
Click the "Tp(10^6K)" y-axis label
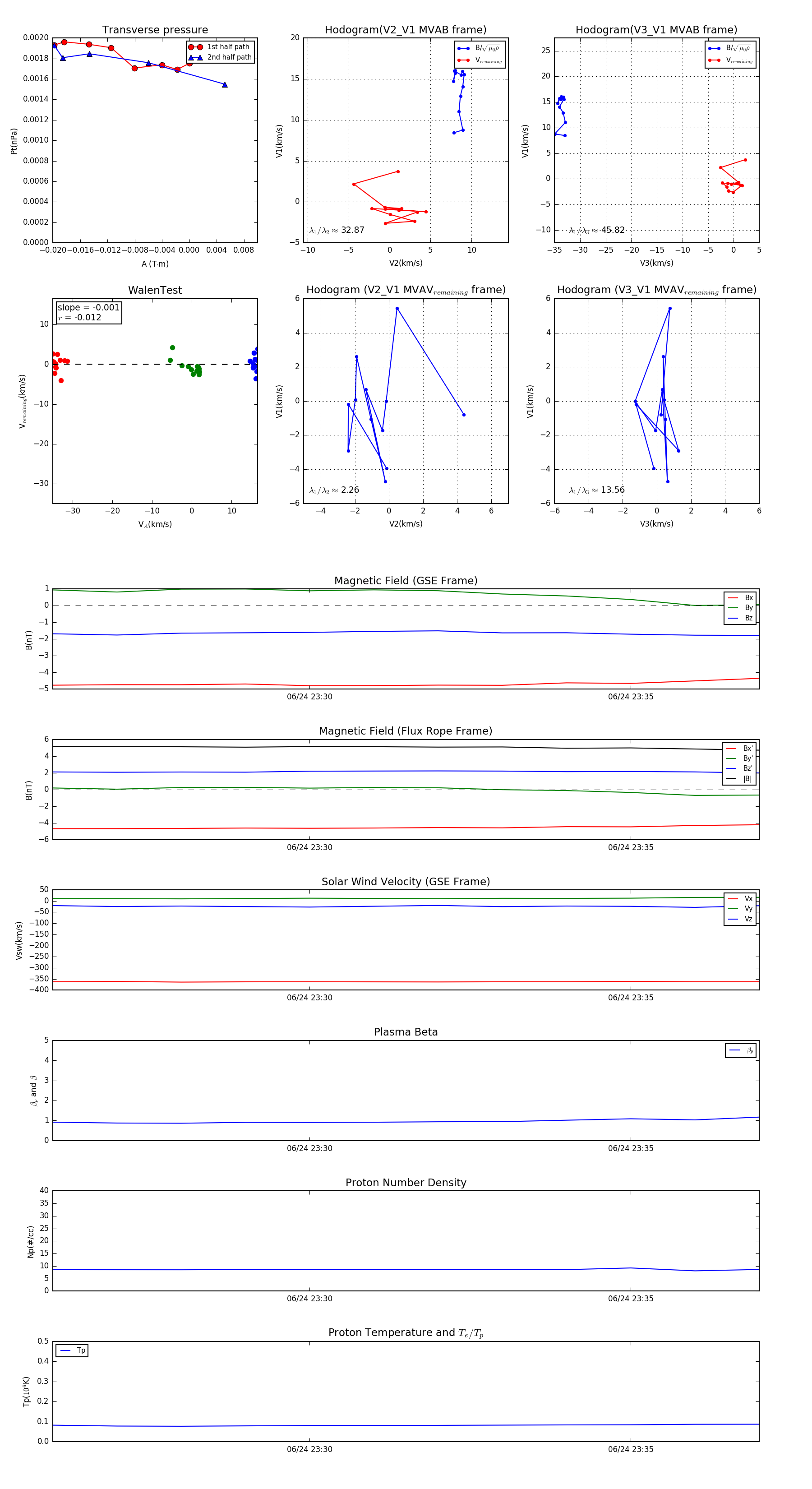(x=26, y=1392)
